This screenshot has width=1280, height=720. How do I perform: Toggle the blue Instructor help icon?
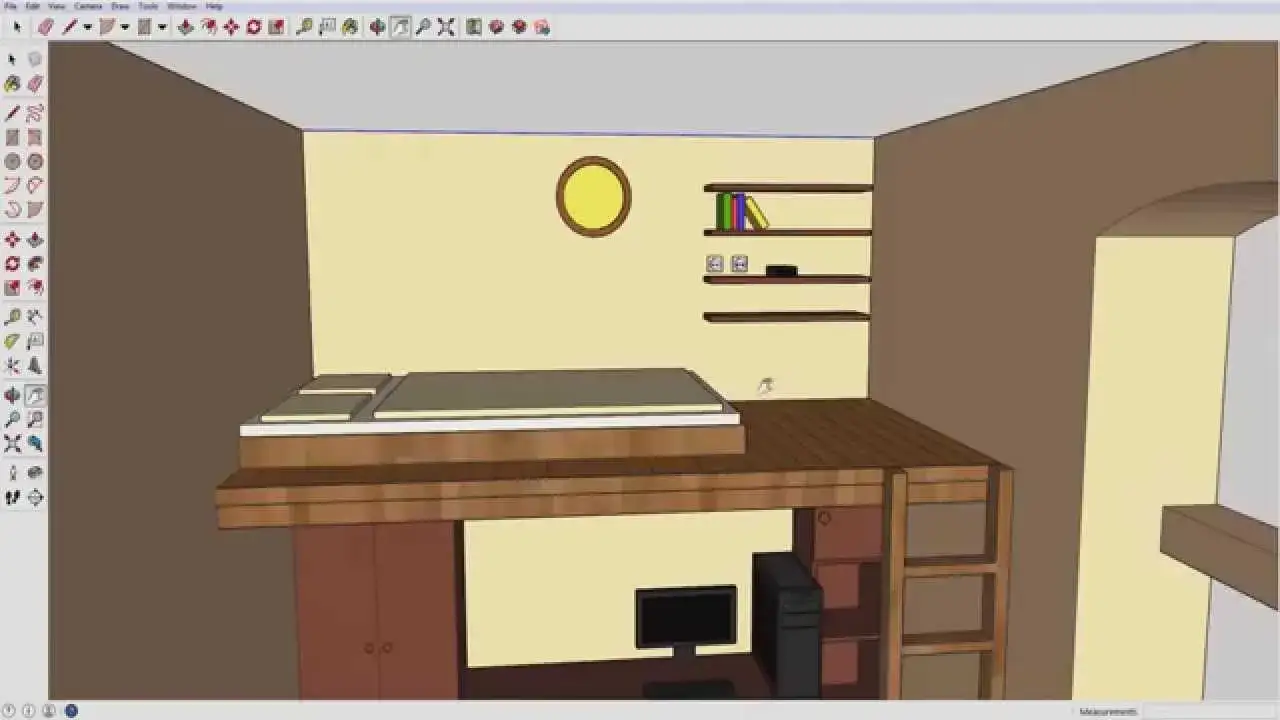click(x=71, y=711)
